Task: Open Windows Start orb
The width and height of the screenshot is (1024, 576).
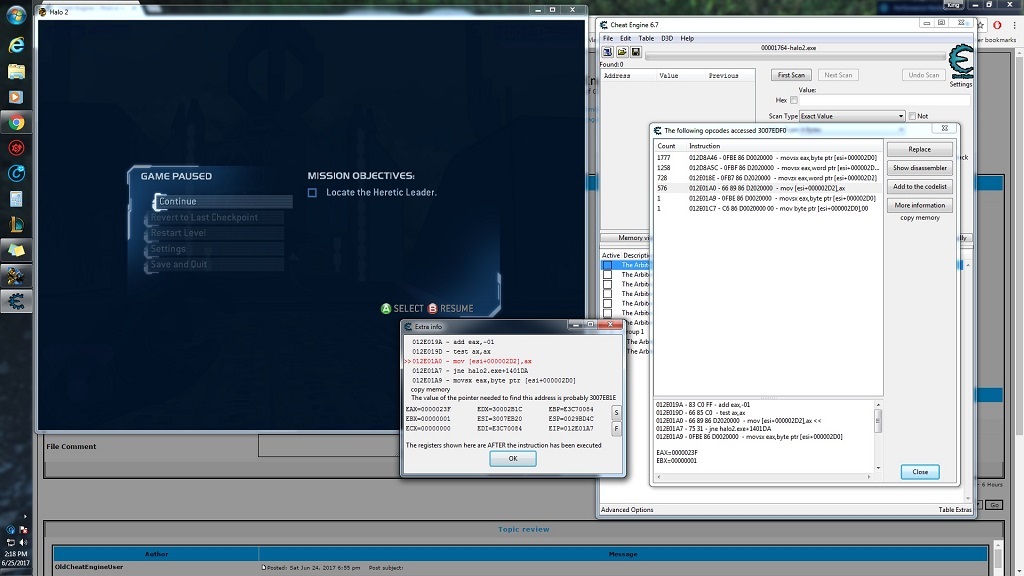Action: click(16, 15)
